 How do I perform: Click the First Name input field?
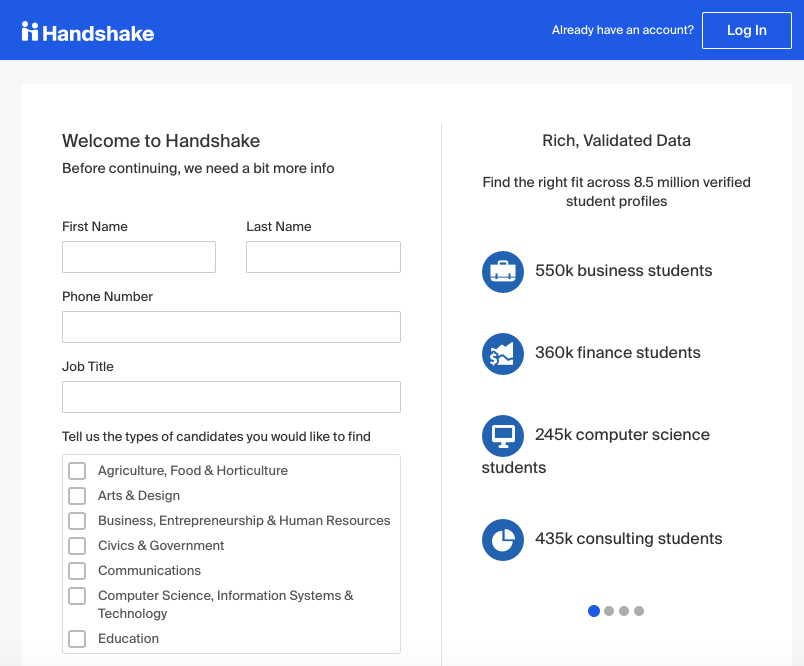click(x=138, y=257)
